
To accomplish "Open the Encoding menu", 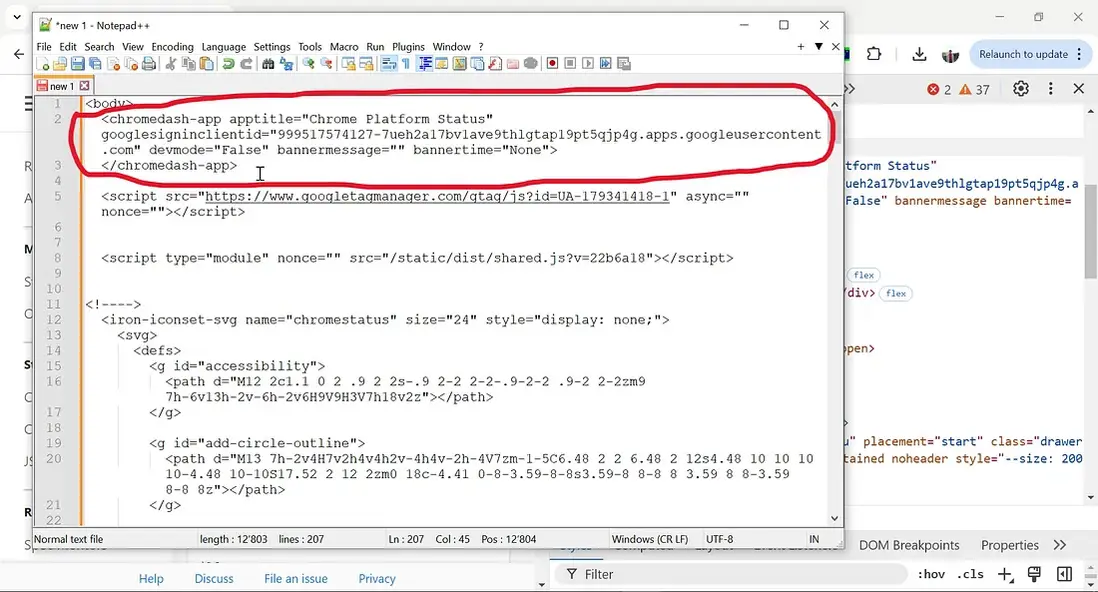I will click(172, 47).
